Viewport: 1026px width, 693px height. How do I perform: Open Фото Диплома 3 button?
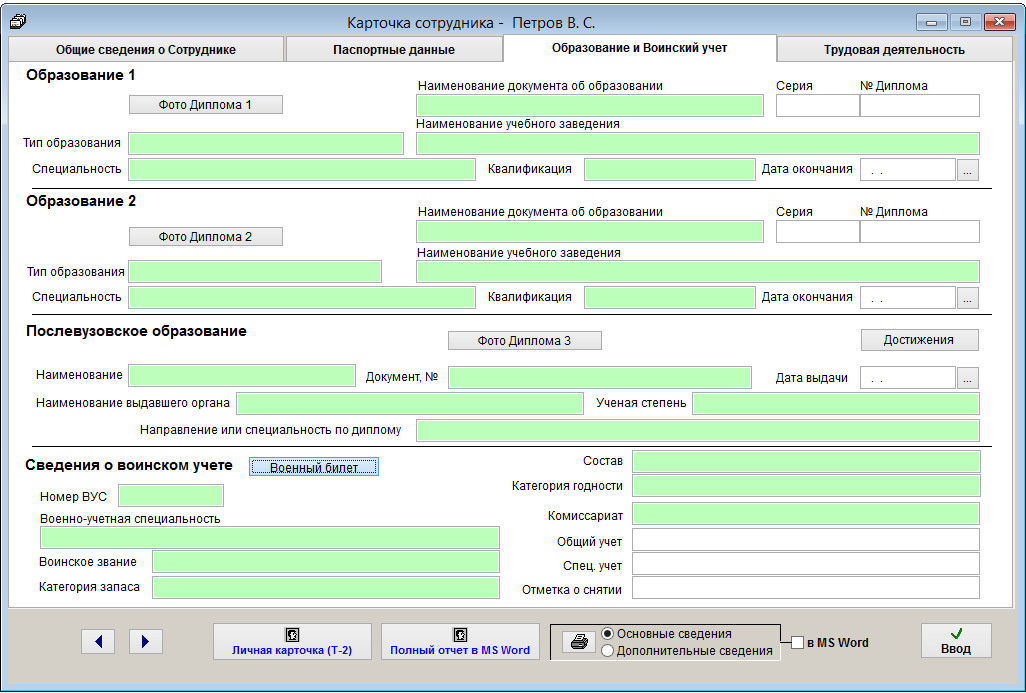tap(525, 340)
